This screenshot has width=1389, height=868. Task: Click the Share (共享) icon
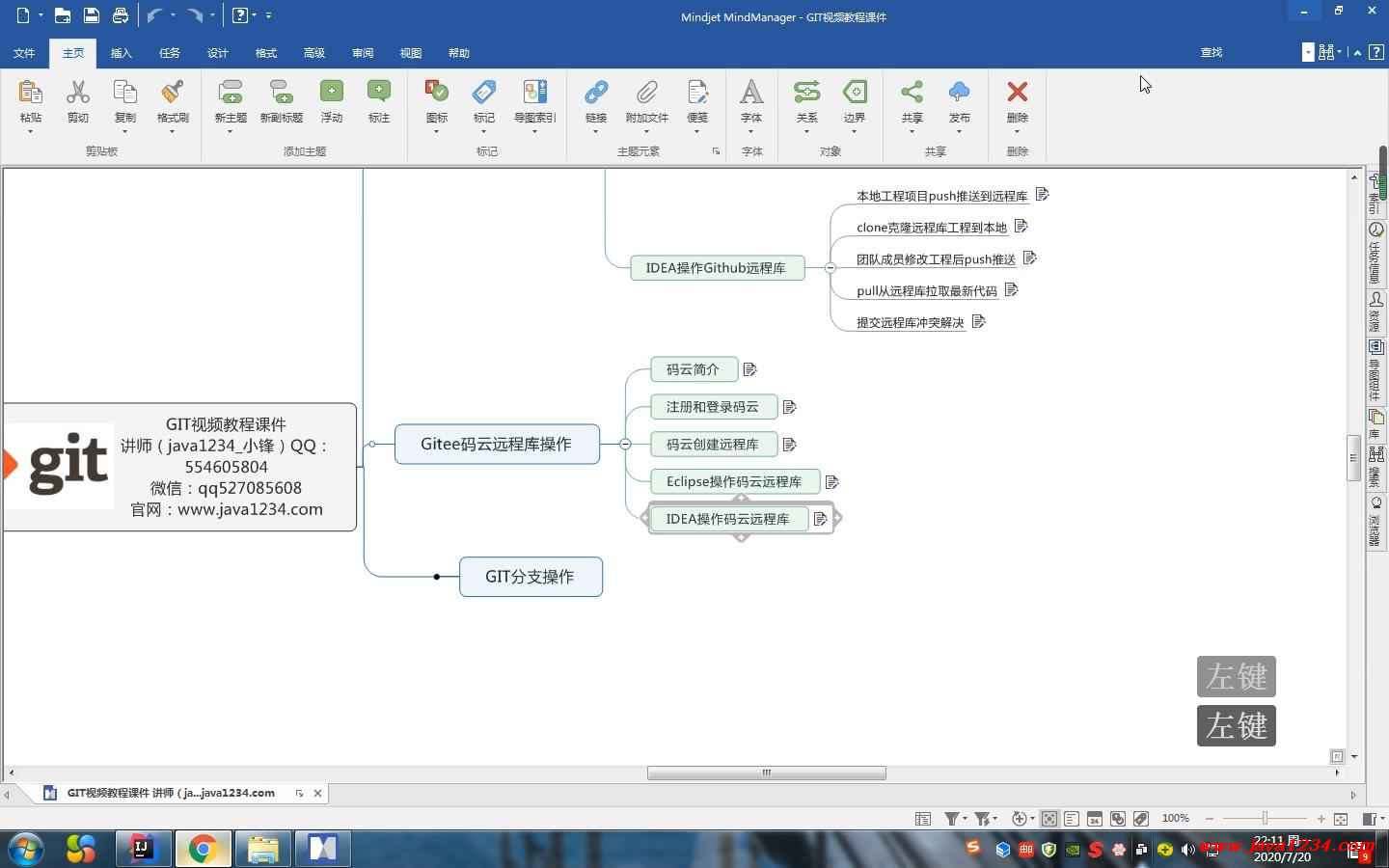(912, 93)
